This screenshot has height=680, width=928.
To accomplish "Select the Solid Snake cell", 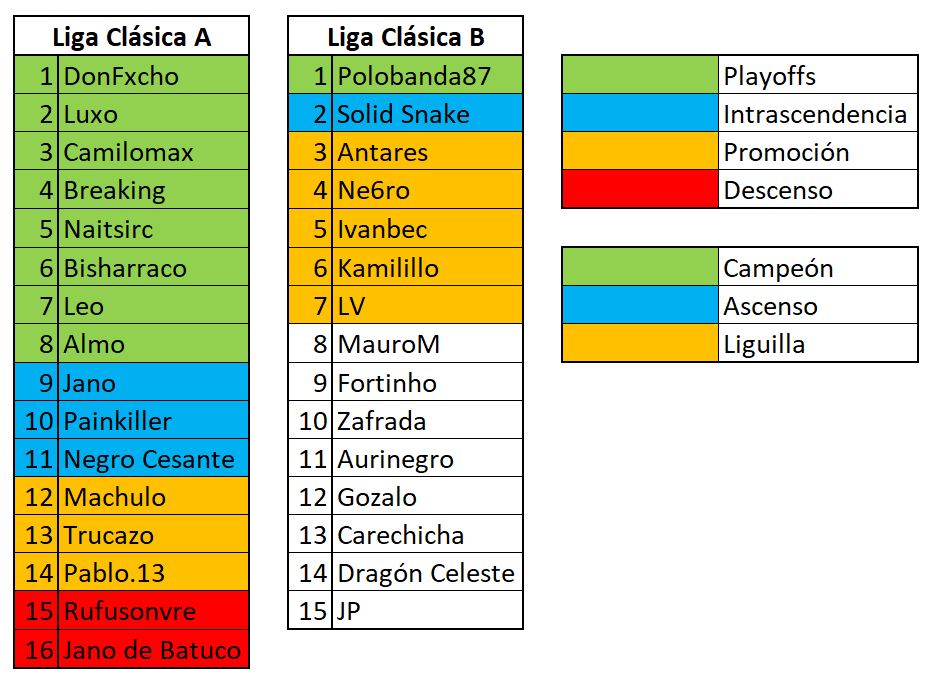I will [x=427, y=113].
